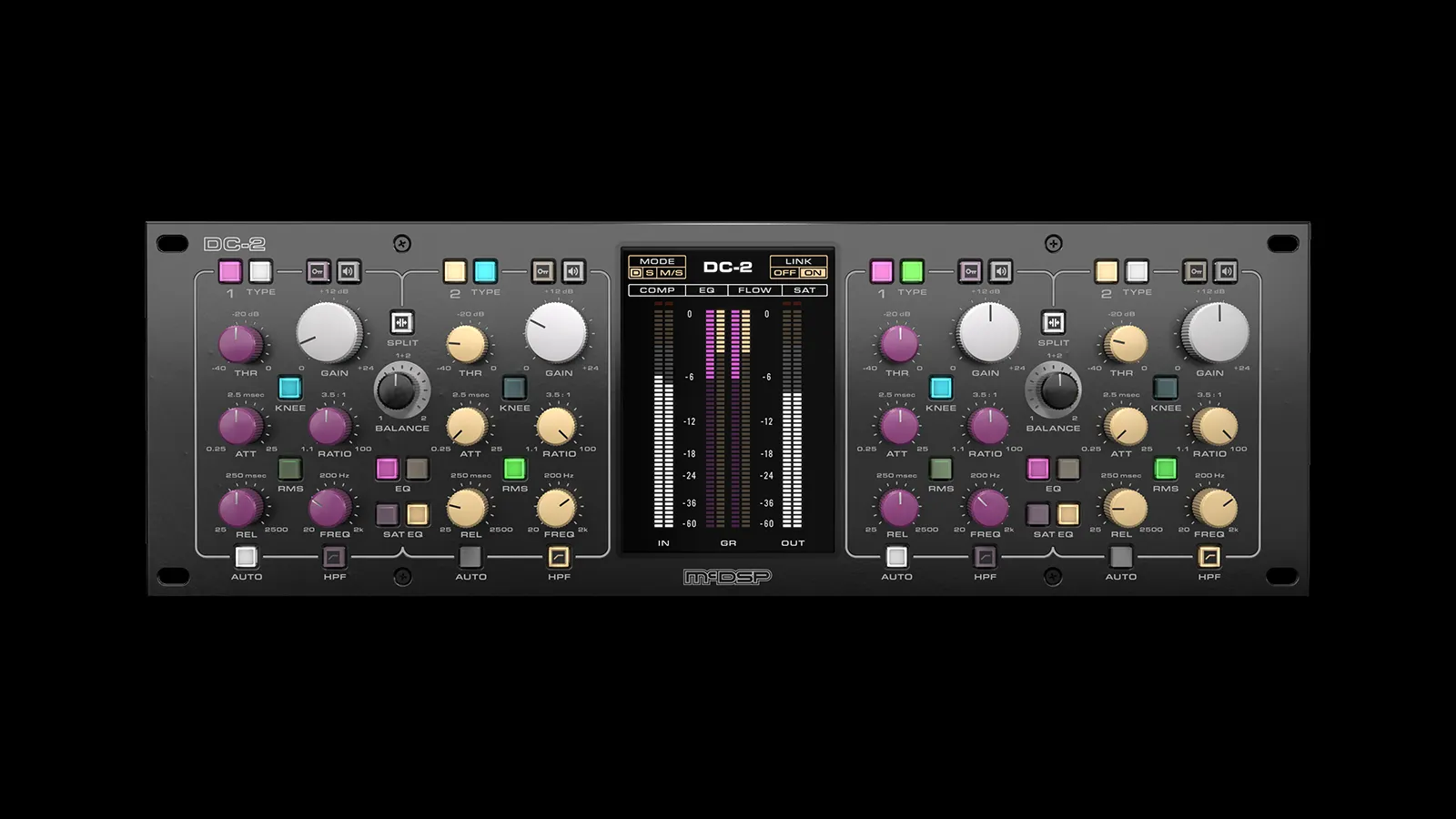Screen dimensions: 1456x819
Task: Click the purple RATIO knob on left unit compressor 1
Action: point(330,426)
